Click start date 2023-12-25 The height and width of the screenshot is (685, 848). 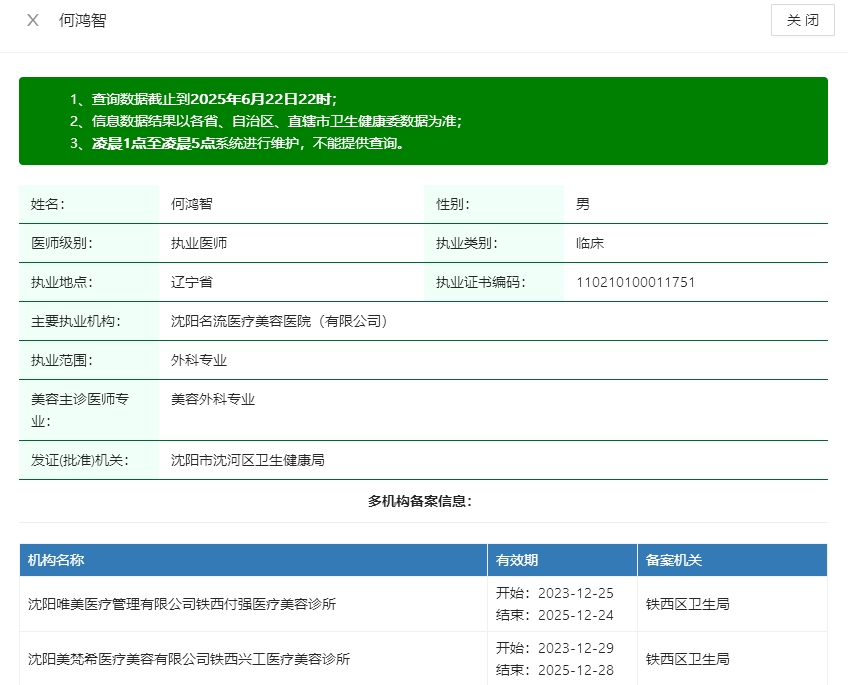point(575,593)
